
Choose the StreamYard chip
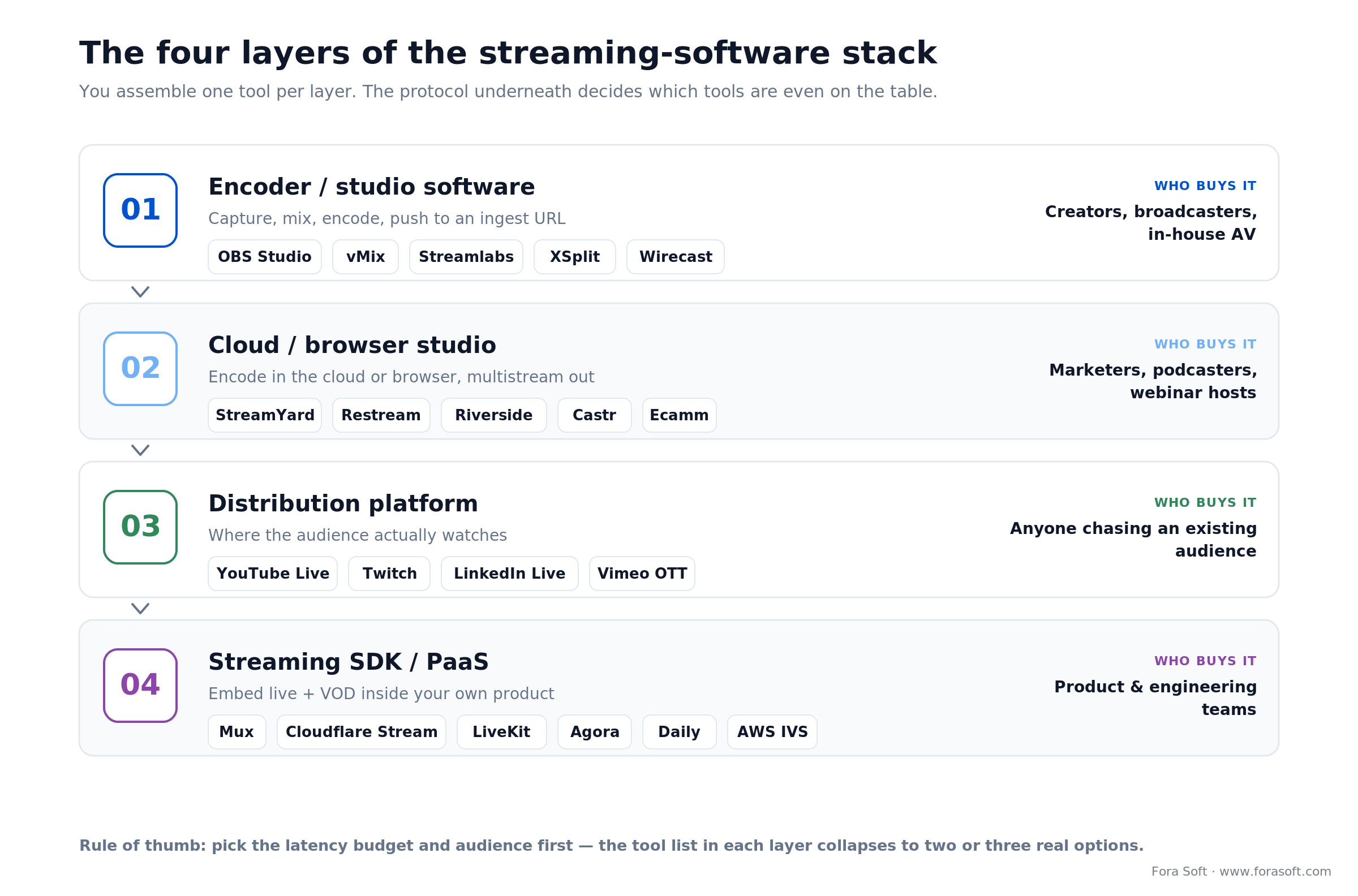click(265, 415)
